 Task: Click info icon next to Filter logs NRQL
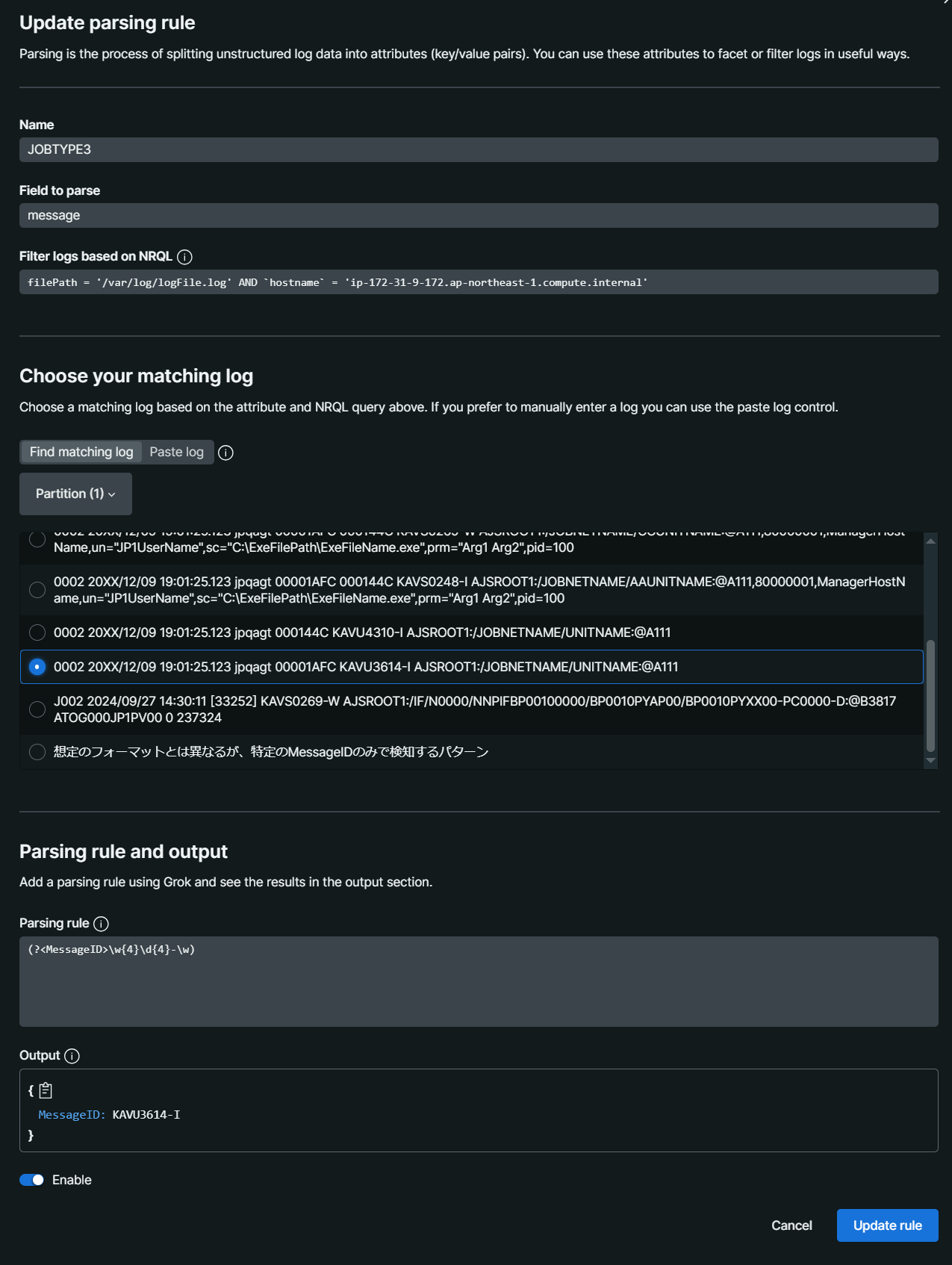click(185, 257)
